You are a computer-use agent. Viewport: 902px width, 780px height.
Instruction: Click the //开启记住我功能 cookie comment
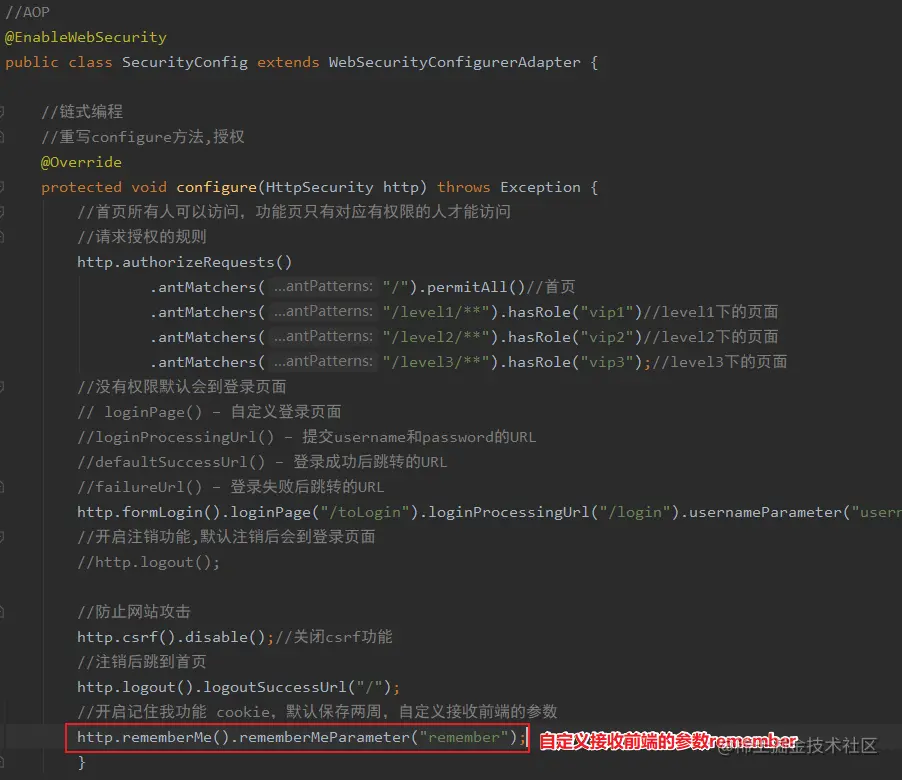tap(318, 712)
